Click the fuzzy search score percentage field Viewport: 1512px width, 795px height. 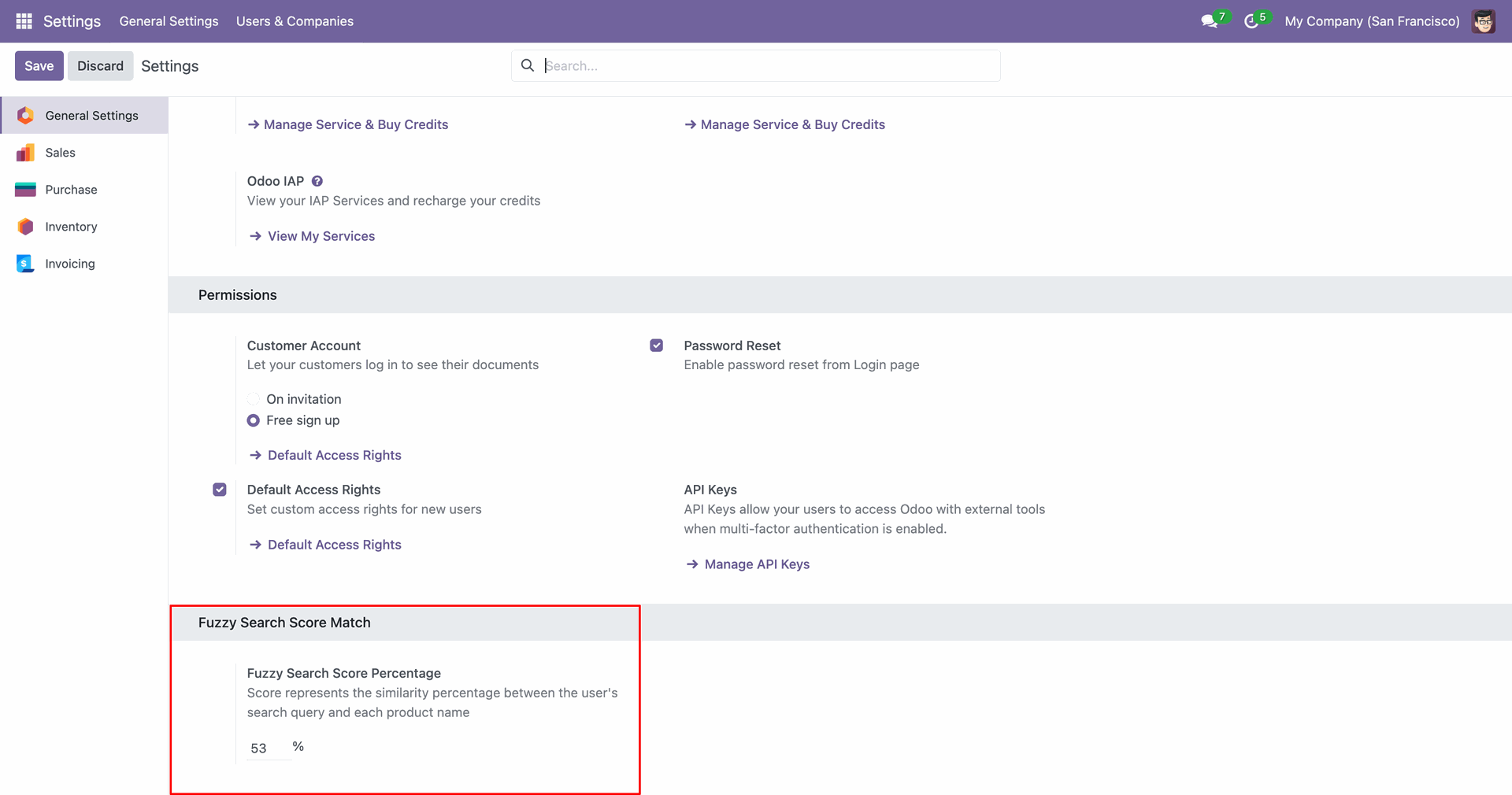tap(267, 748)
